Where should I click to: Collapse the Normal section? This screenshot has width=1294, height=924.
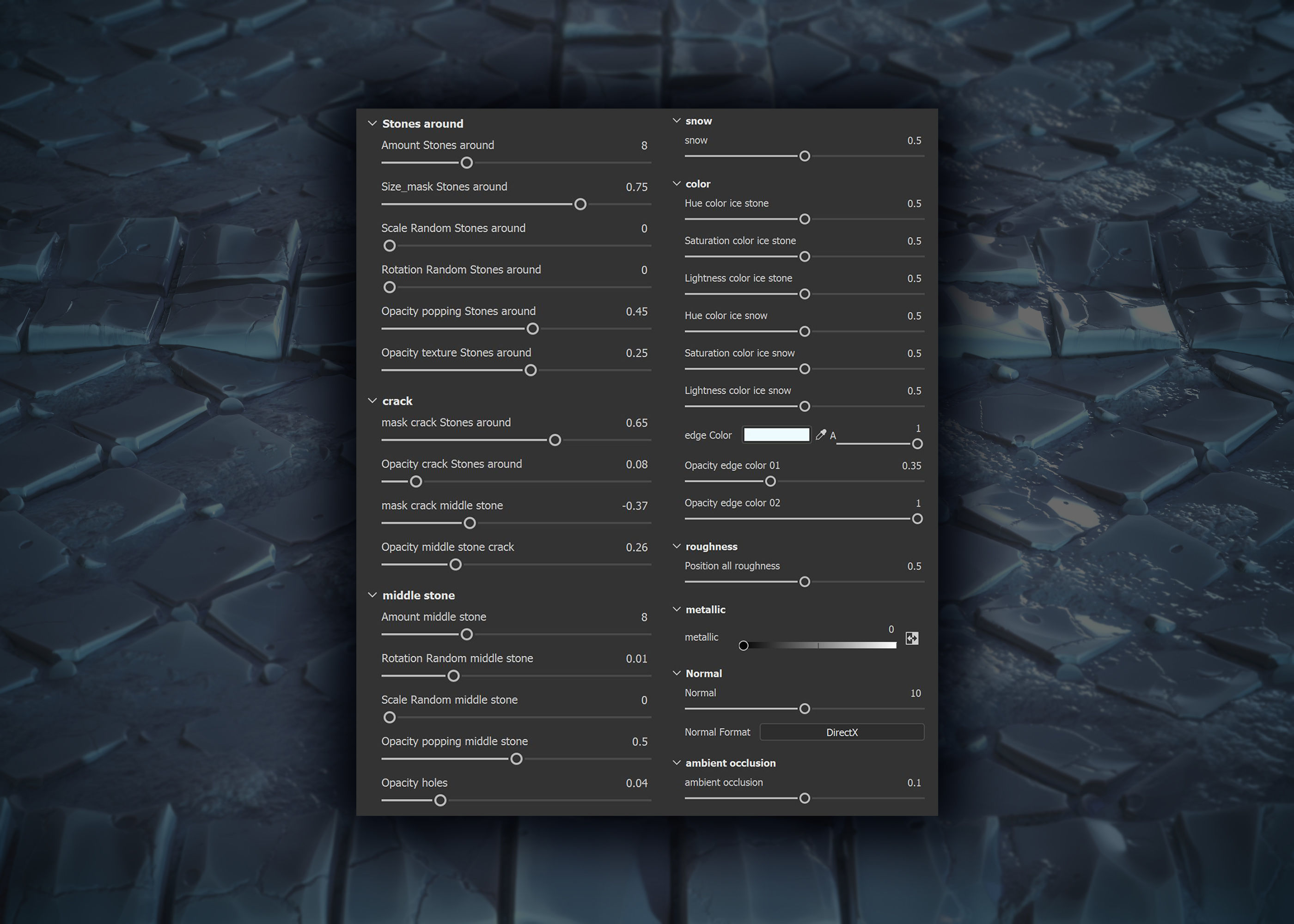[x=677, y=673]
